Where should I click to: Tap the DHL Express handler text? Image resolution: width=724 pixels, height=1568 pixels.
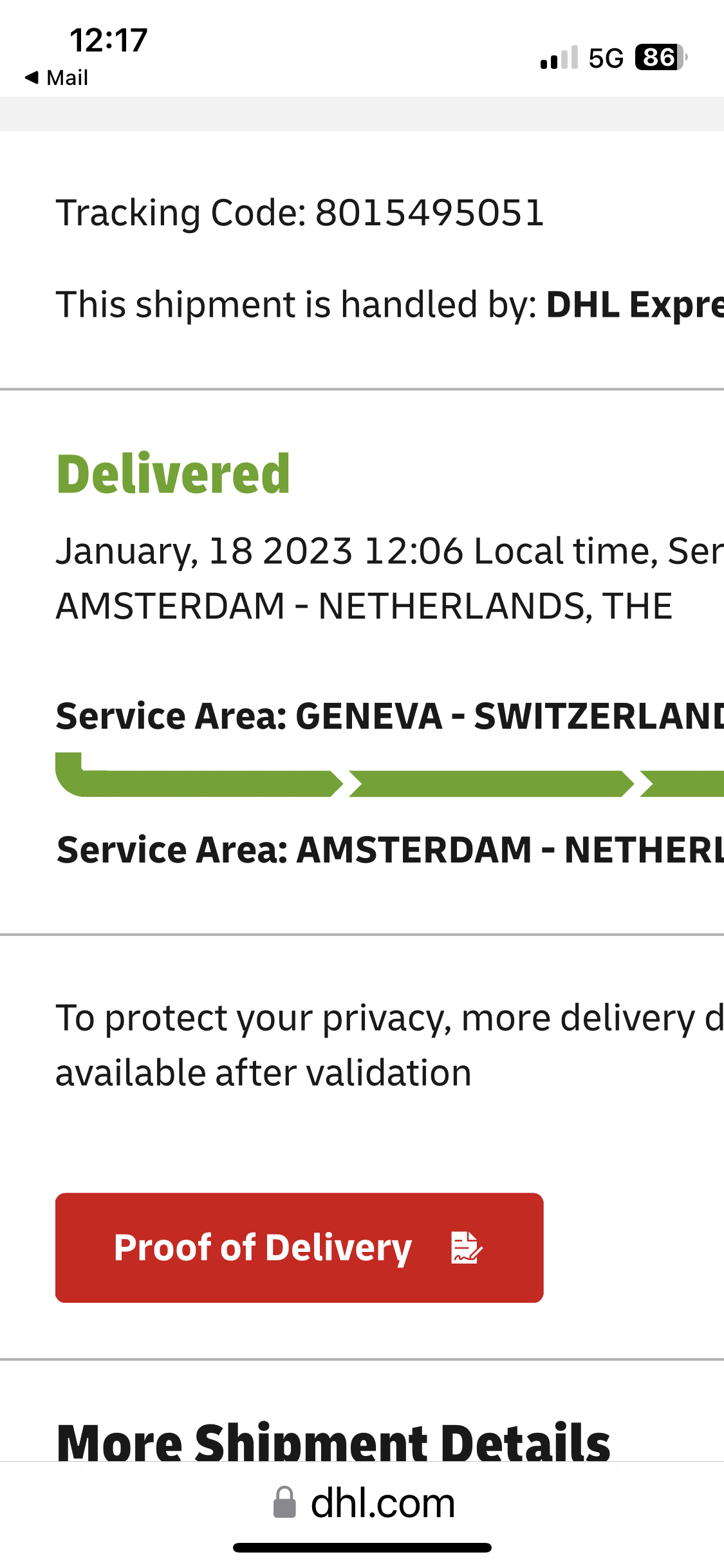click(x=635, y=304)
